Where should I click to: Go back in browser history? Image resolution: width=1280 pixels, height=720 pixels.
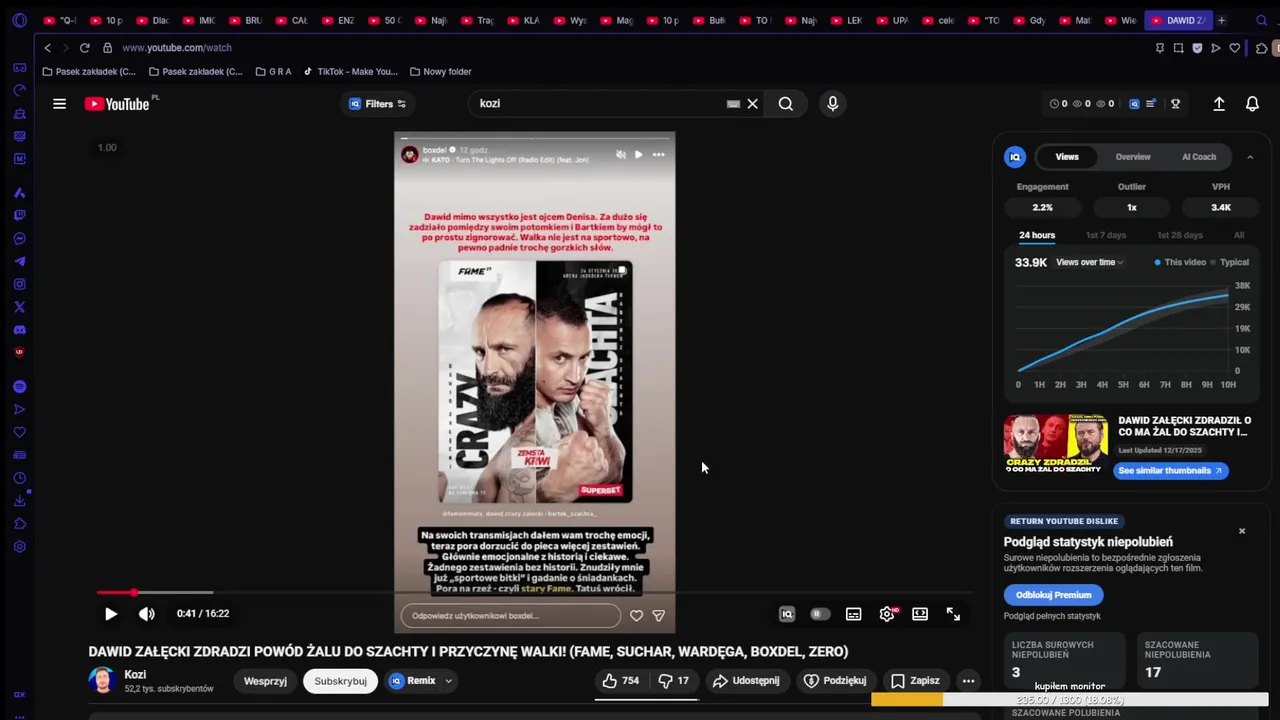(47, 48)
